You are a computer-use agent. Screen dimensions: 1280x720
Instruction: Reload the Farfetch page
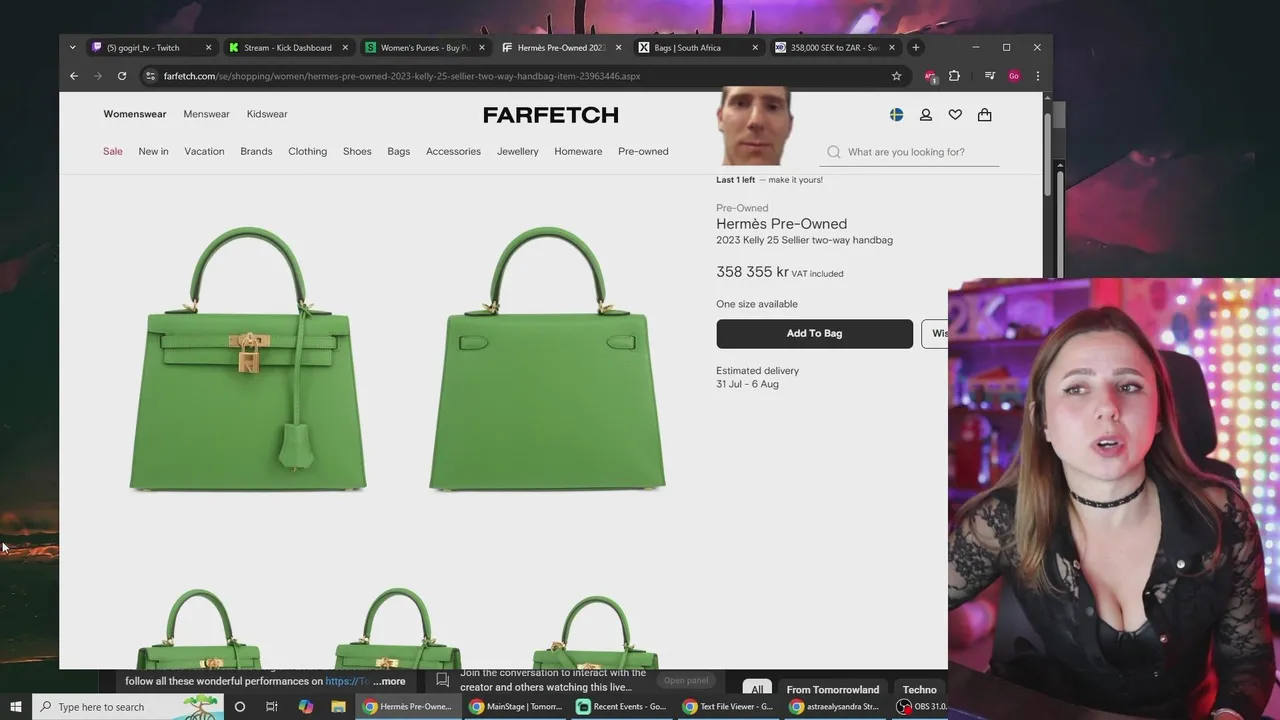click(122, 76)
